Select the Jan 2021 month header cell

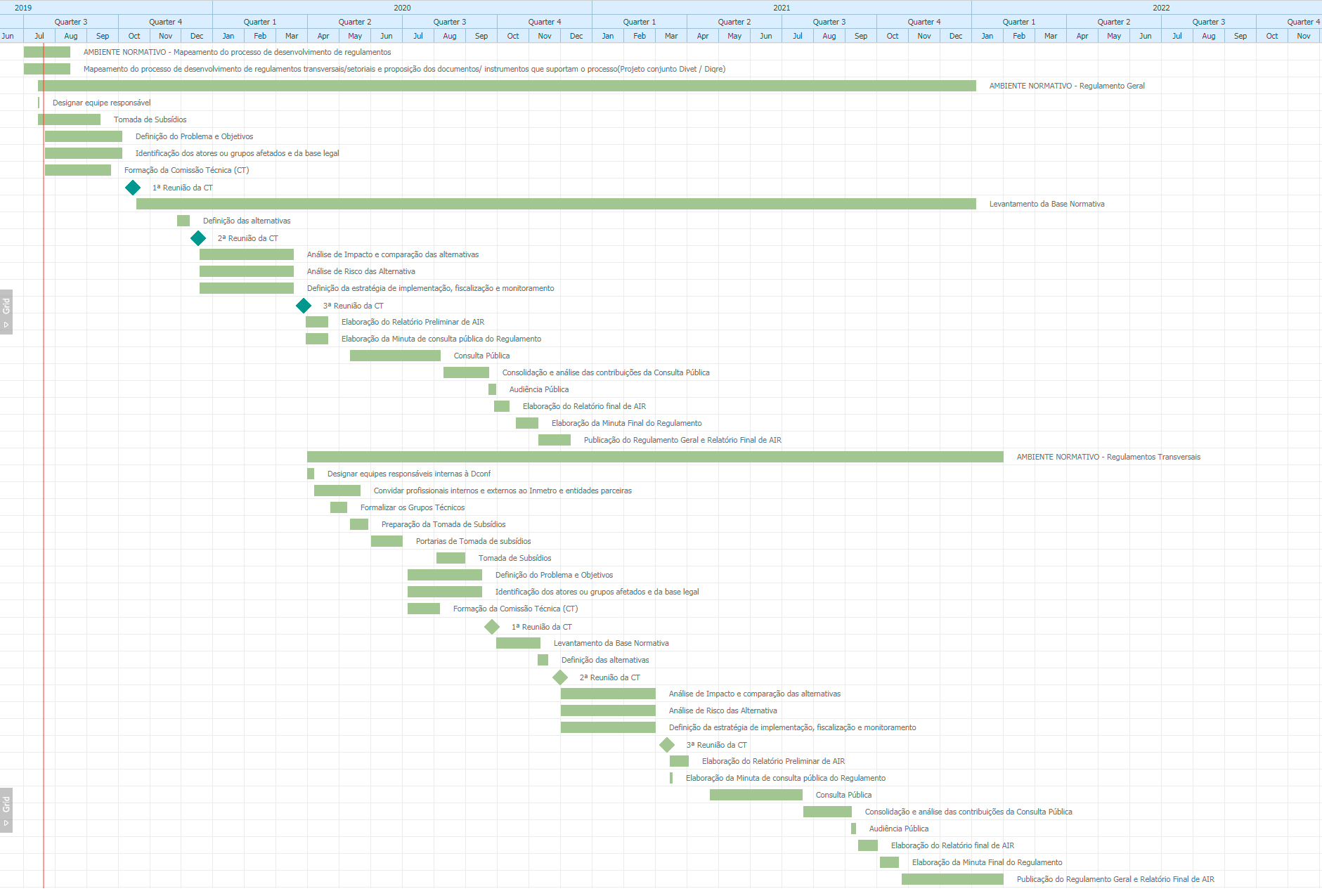607,35
